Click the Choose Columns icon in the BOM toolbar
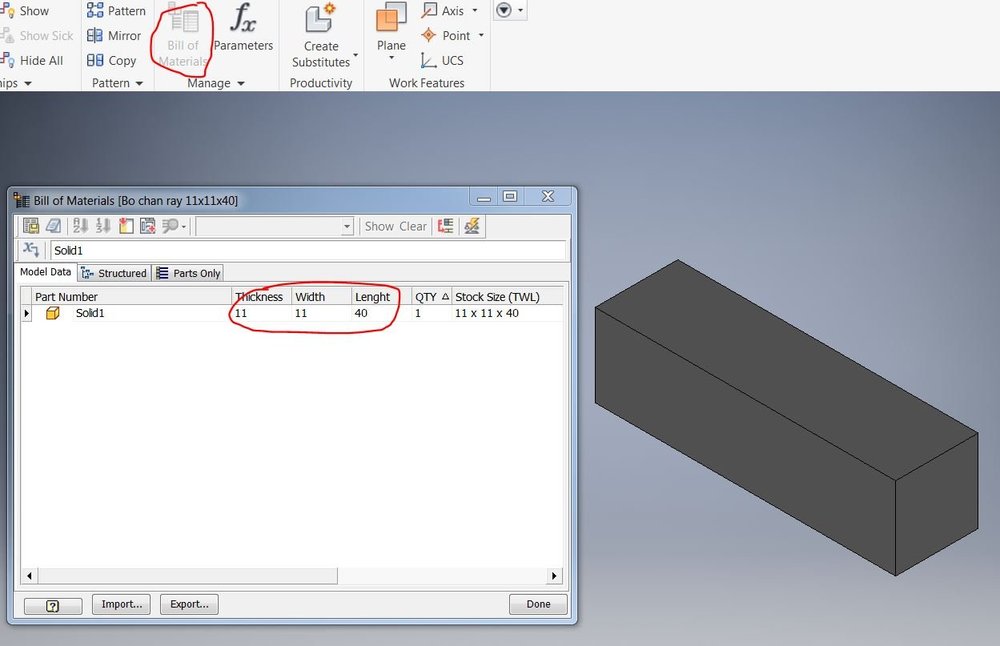Viewport: 1000px width, 646px height. tap(148, 226)
